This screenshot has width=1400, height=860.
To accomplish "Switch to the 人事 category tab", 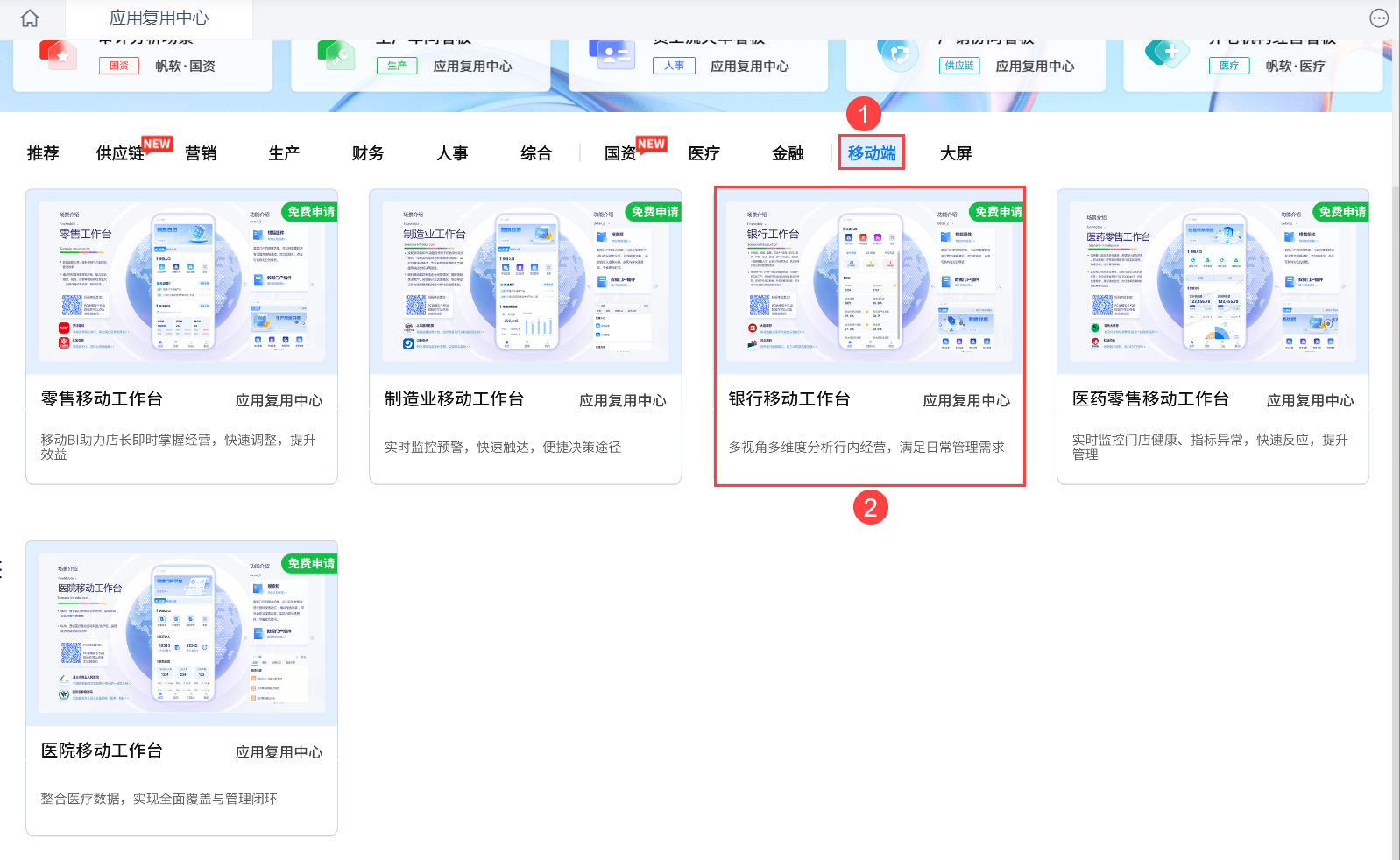I will (x=452, y=153).
